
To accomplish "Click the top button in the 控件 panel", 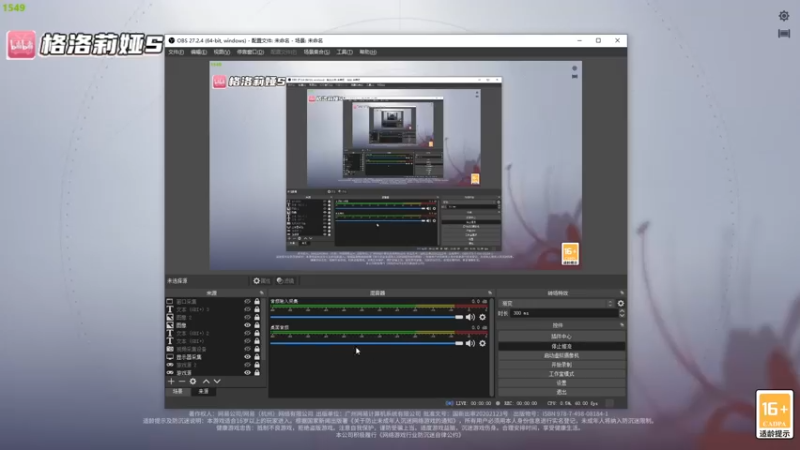I will pos(561,336).
